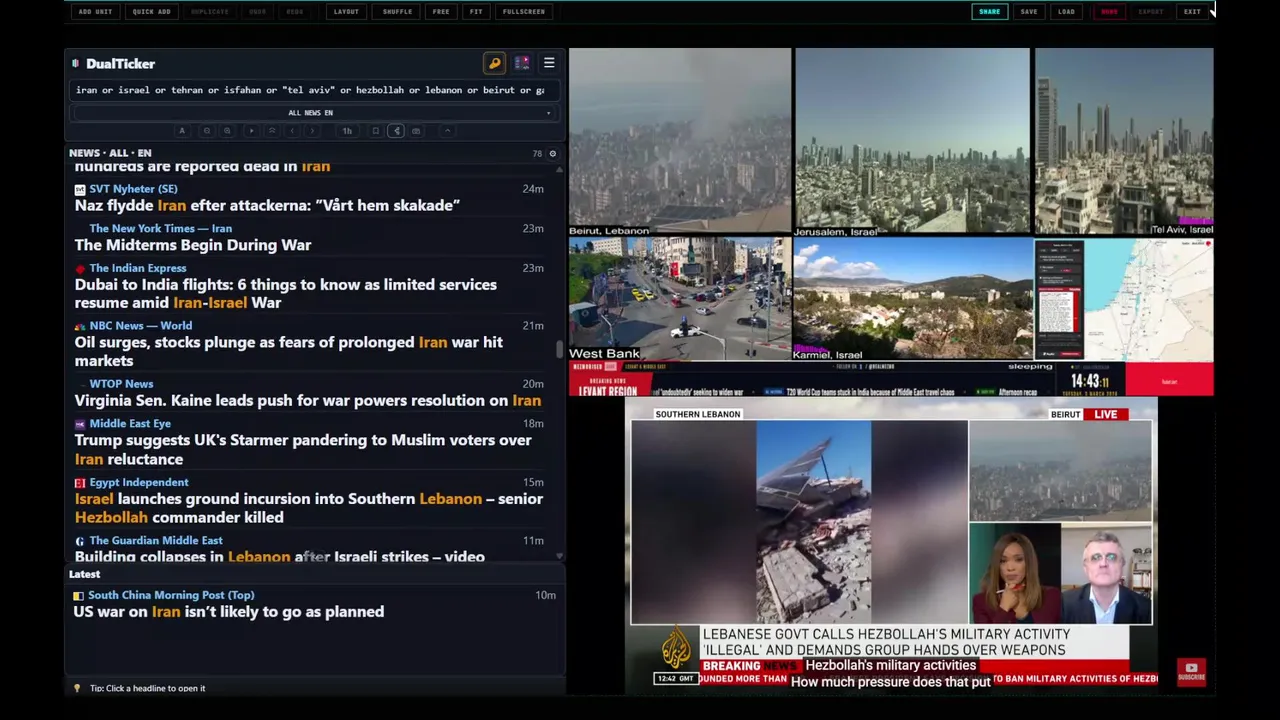
Task: Toggle the highlighted branch icon in ticker toolbar
Action: pos(396,131)
